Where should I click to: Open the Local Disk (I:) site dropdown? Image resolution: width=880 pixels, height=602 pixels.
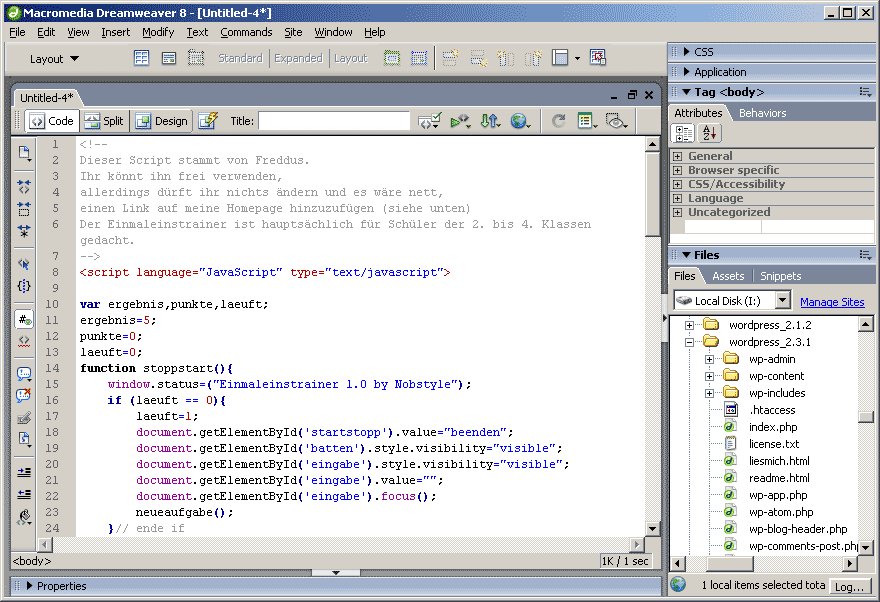tap(782, 301)
